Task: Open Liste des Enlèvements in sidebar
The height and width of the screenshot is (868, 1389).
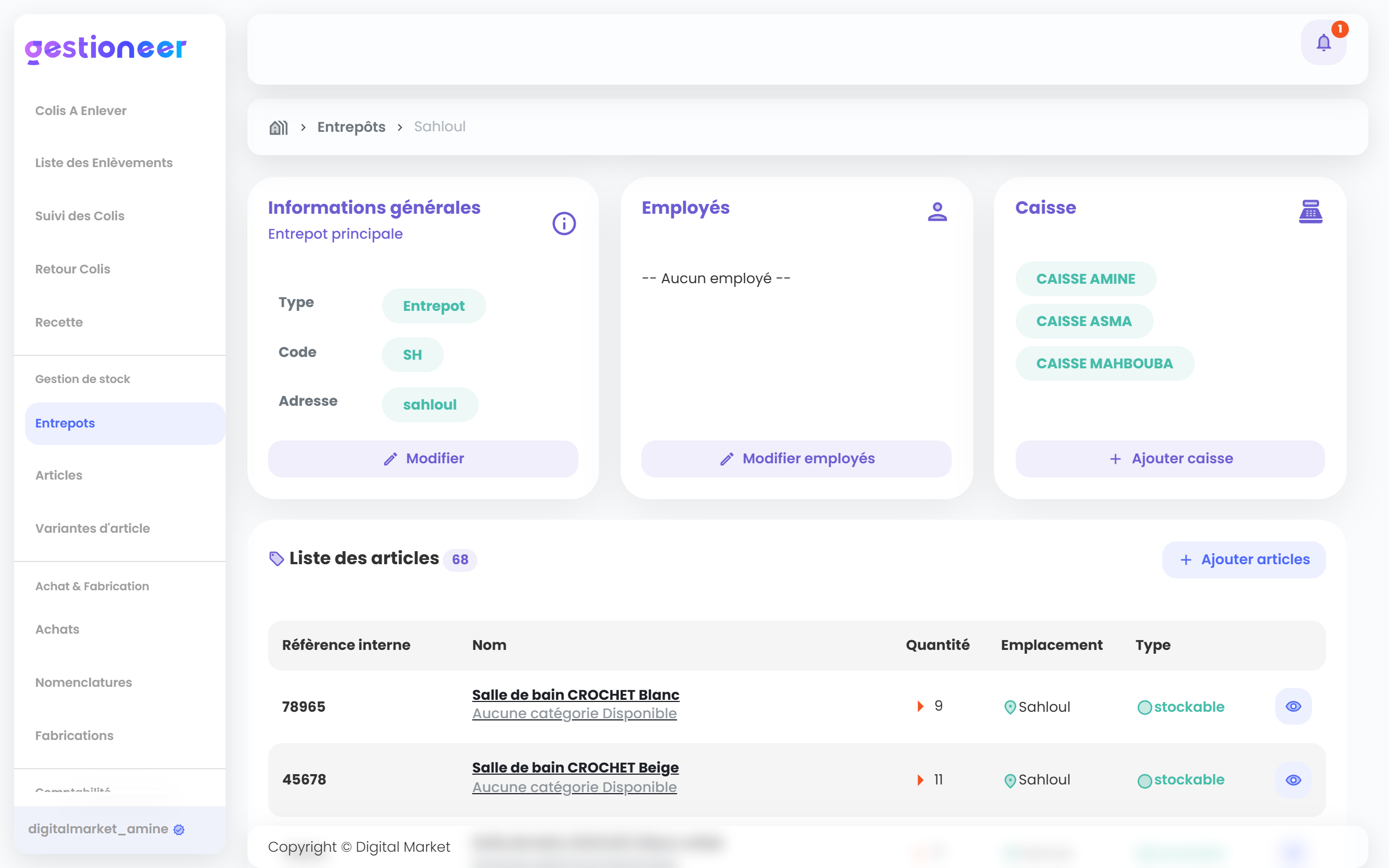Action: pos(104,162)
